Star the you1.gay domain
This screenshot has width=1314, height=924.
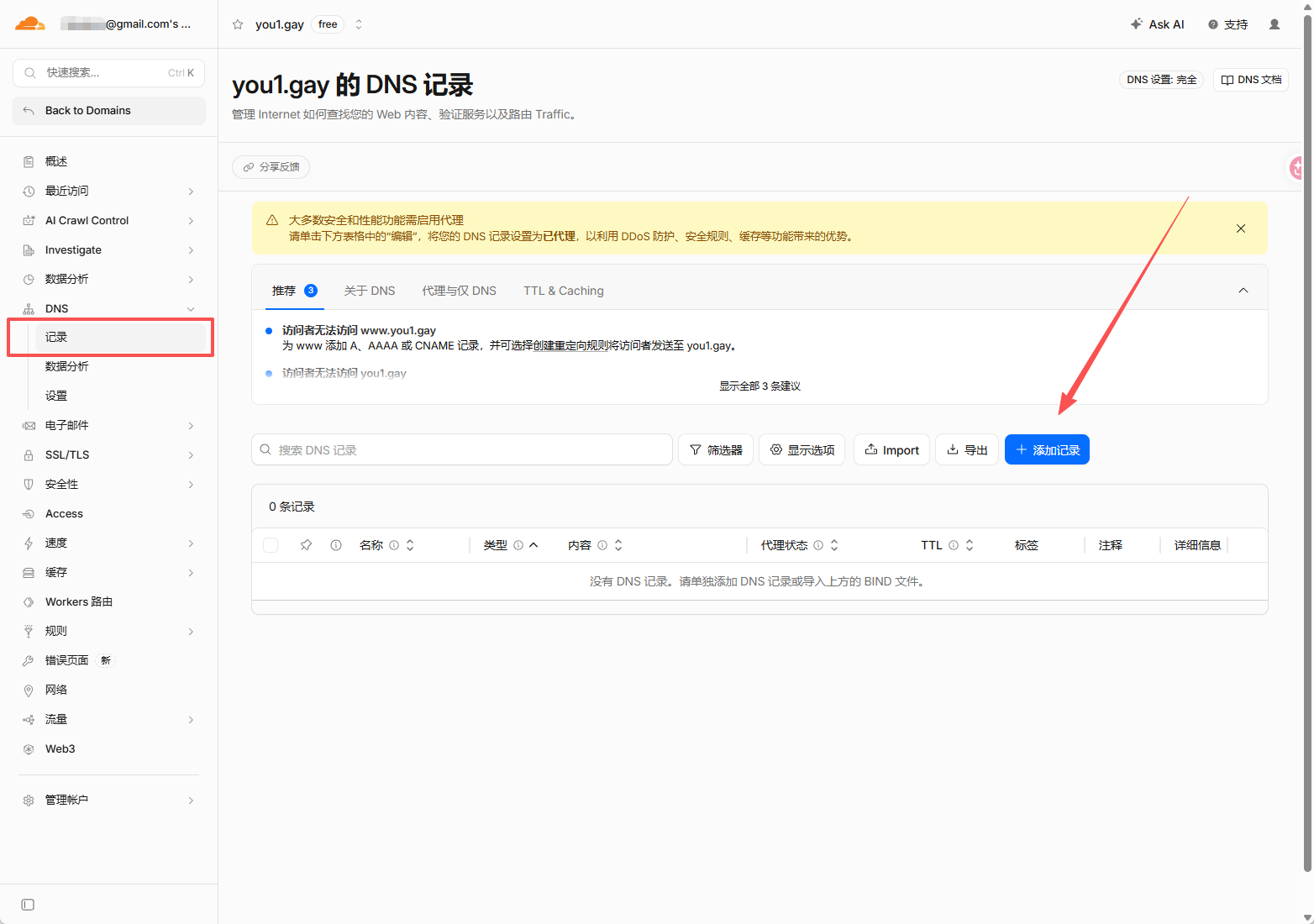238,24
